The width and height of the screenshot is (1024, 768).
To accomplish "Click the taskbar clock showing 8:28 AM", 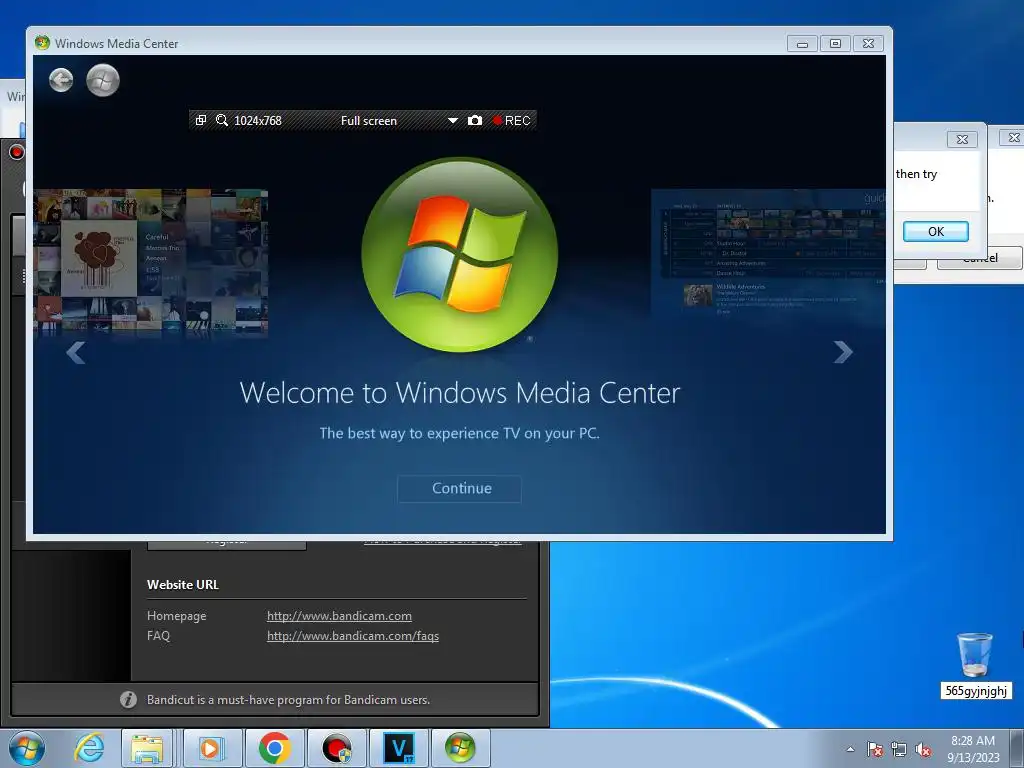I will (x=973, y=749).
